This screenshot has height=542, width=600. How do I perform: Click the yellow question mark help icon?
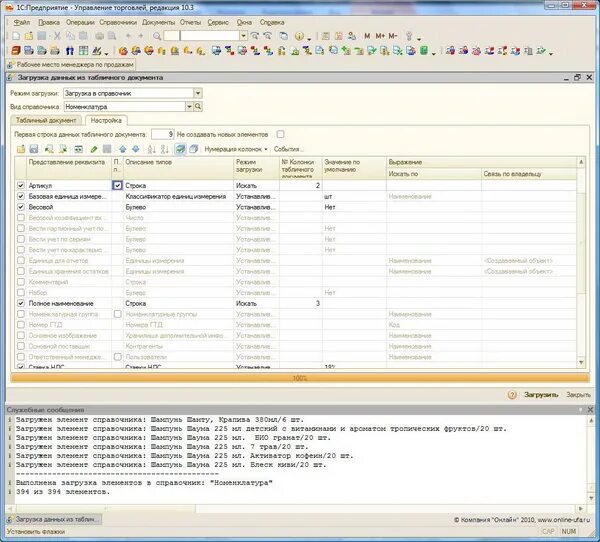coord(512,395)
